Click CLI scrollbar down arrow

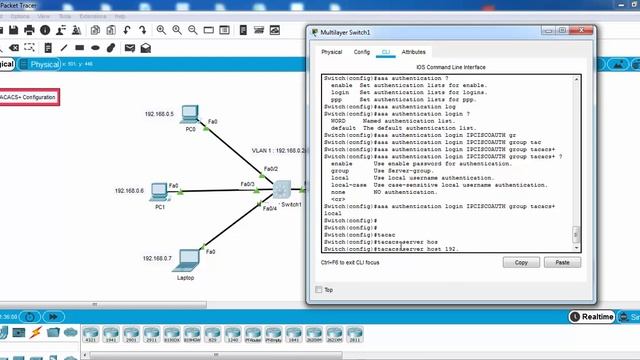click(x=576, y=248)
